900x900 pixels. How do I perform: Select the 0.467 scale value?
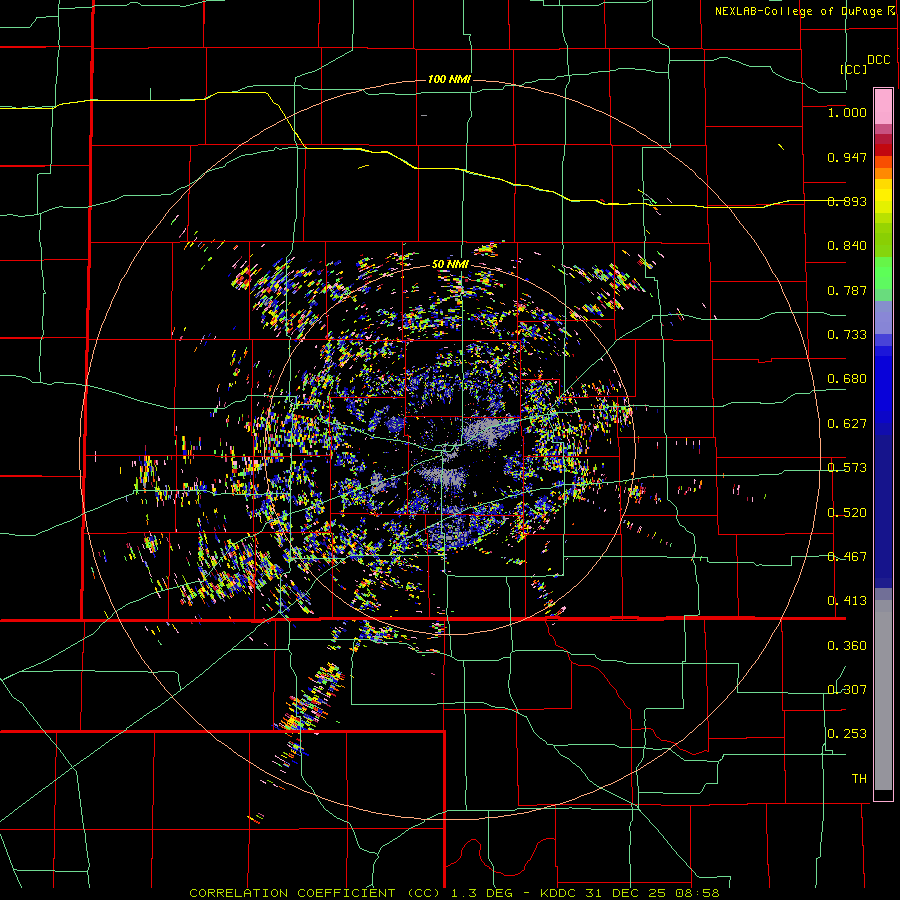[847, 557]
